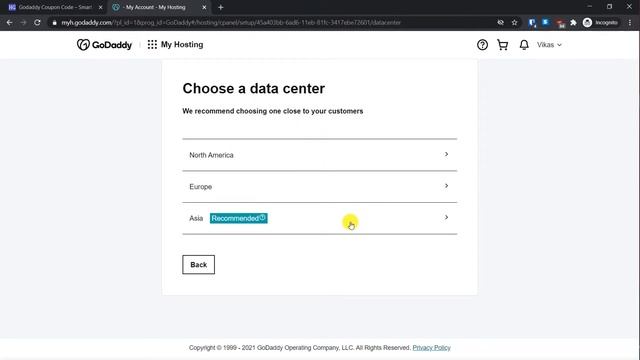The height and width of the screenshot is (360, 640).
Task: Select the North America data center
Action: [320, 155]
